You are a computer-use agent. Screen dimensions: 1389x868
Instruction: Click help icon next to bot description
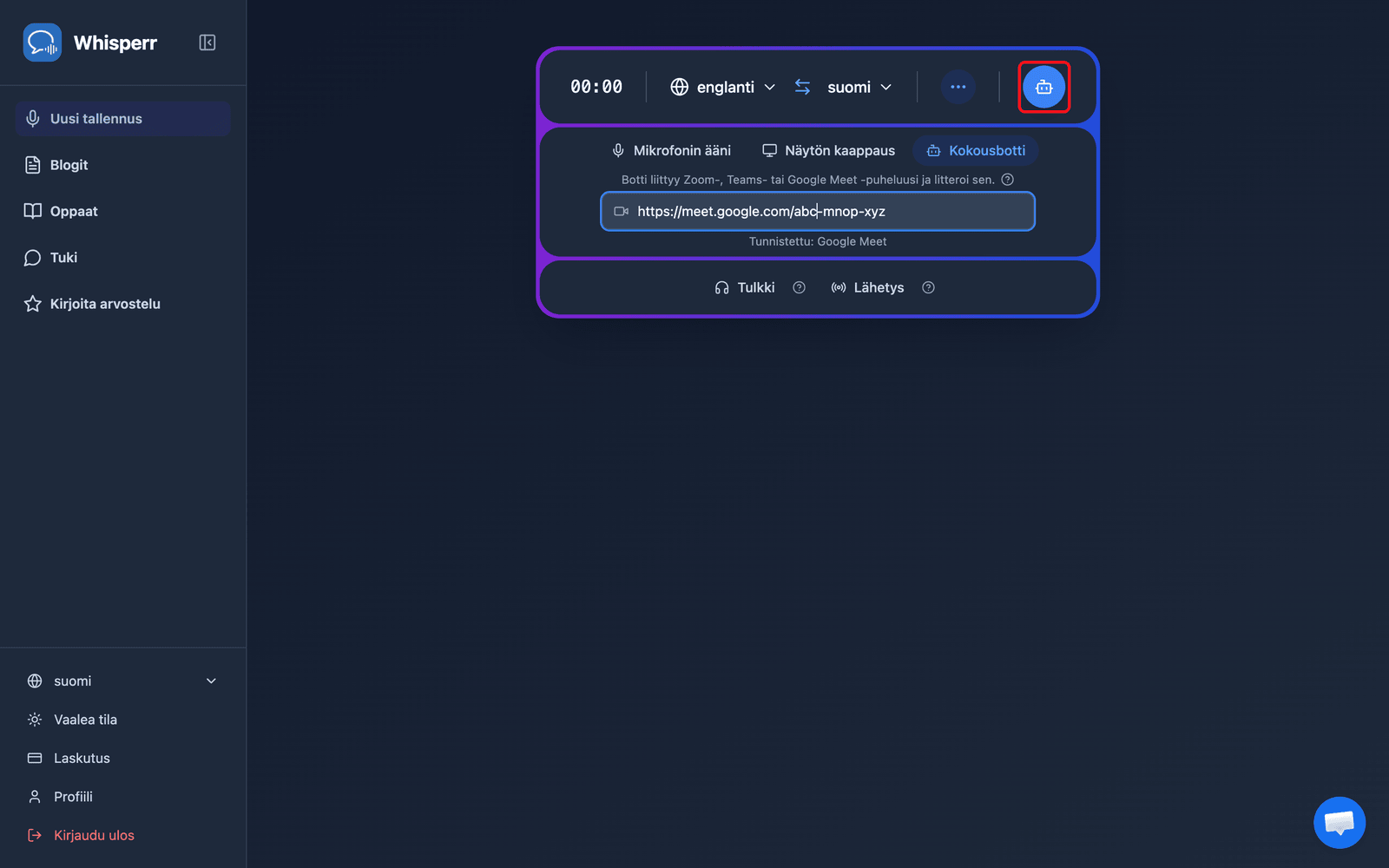click(1008, 180)
